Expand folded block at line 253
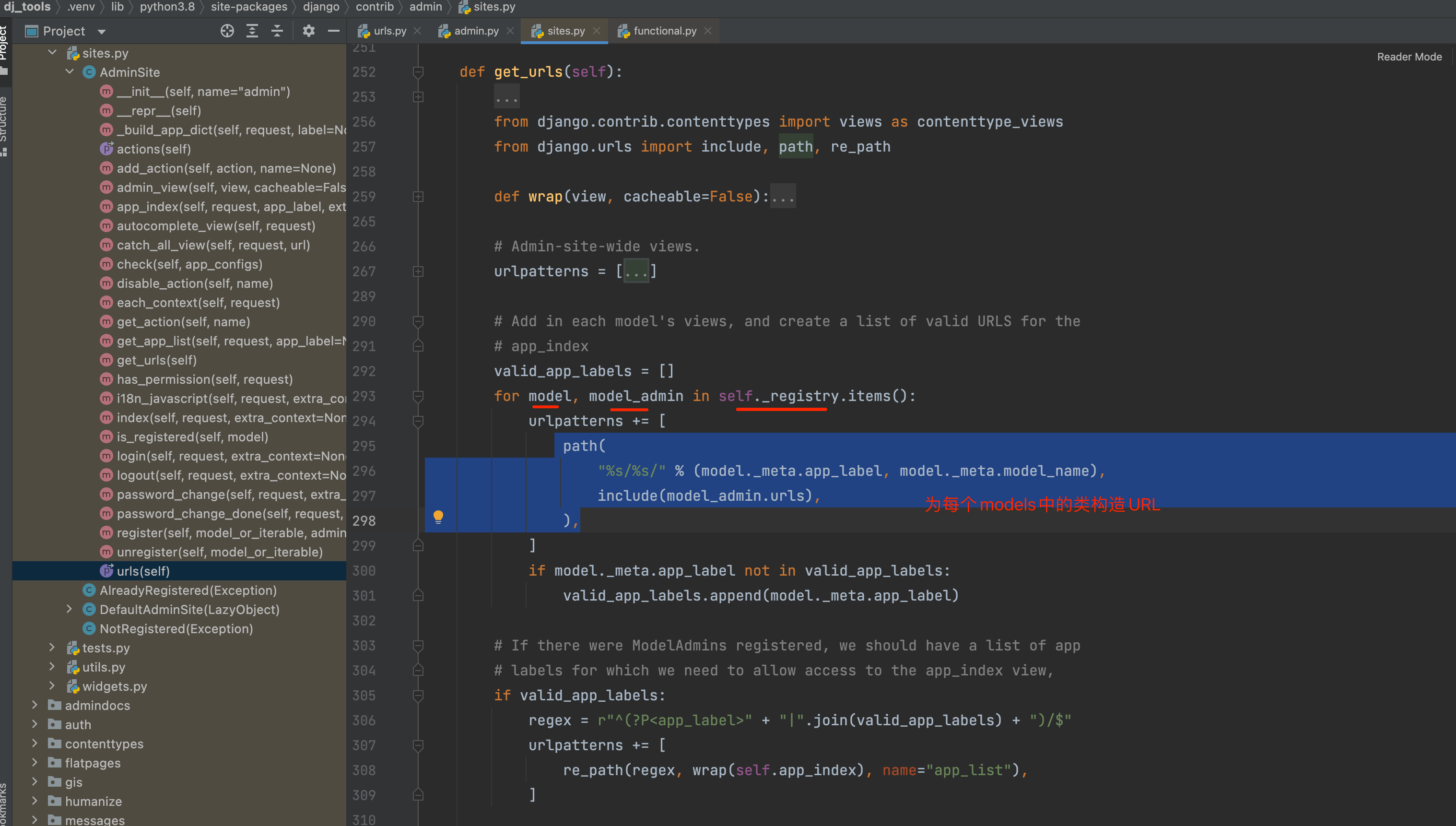The image size is (1456, 826). pyautogui.click(x=418, y=97)
